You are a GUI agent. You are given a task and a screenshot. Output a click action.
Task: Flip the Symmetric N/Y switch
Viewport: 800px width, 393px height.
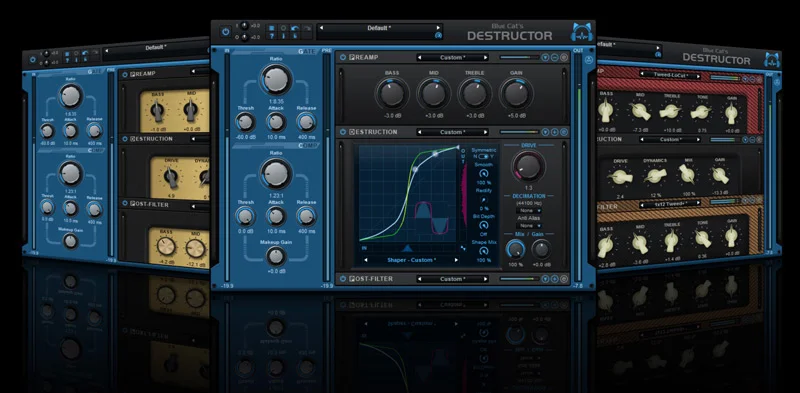coord(483,156)
